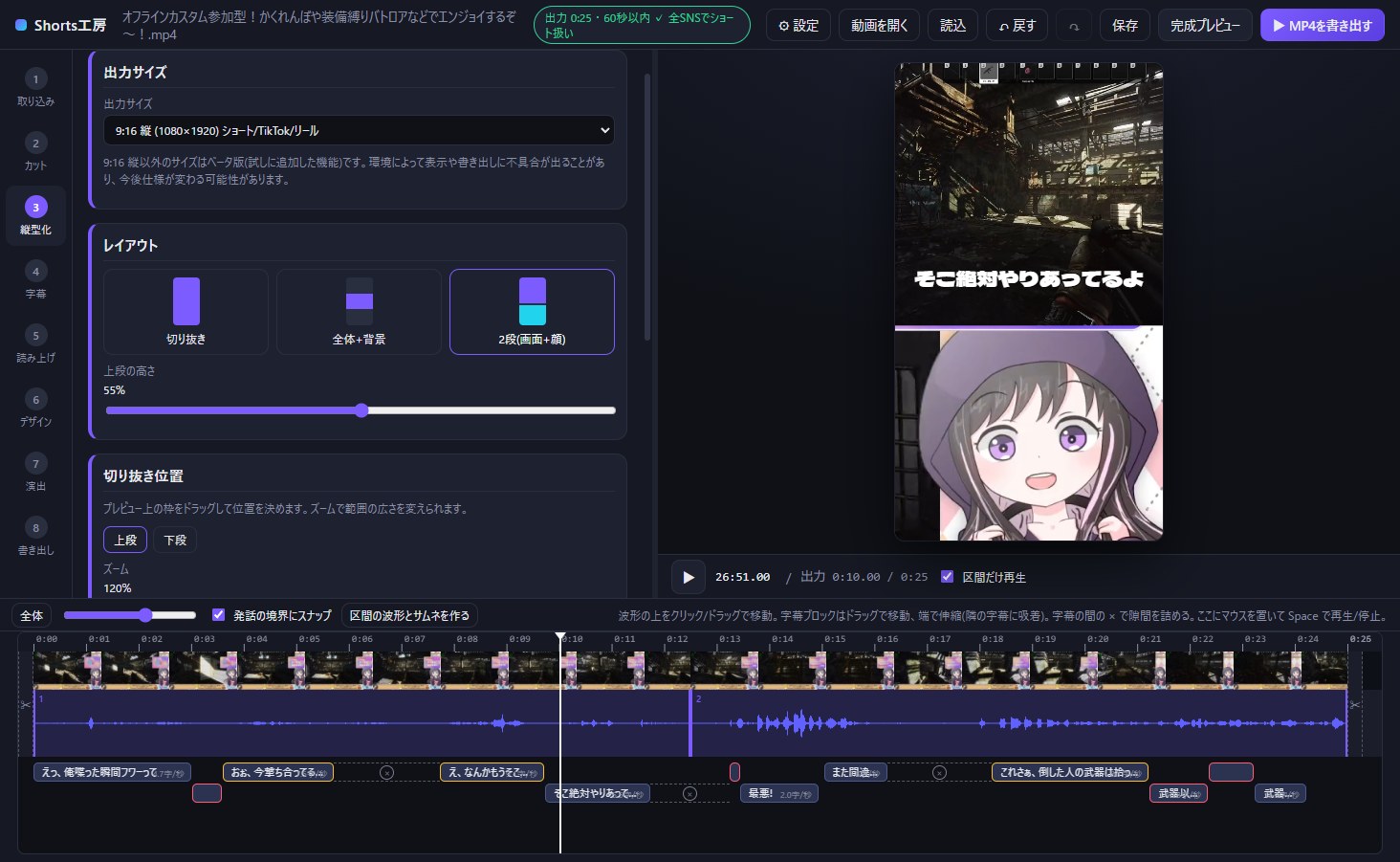Select subtitle block おぉ、今撃ち合ってる

278,772
